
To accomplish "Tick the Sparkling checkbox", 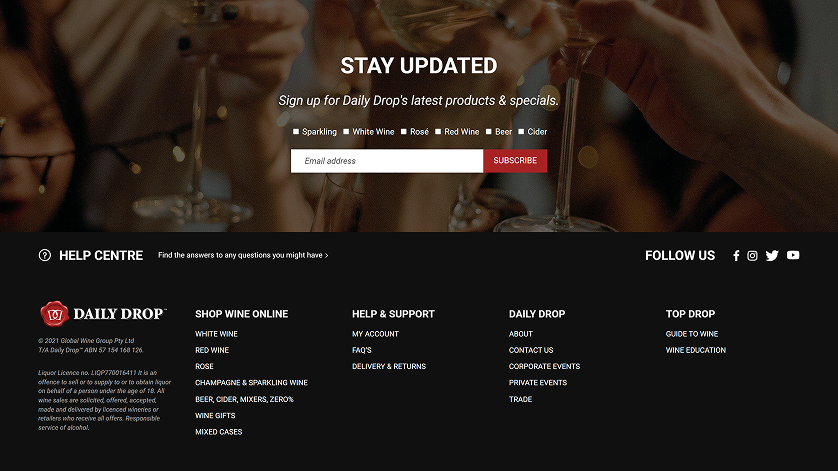I will (x=296, y=132).
